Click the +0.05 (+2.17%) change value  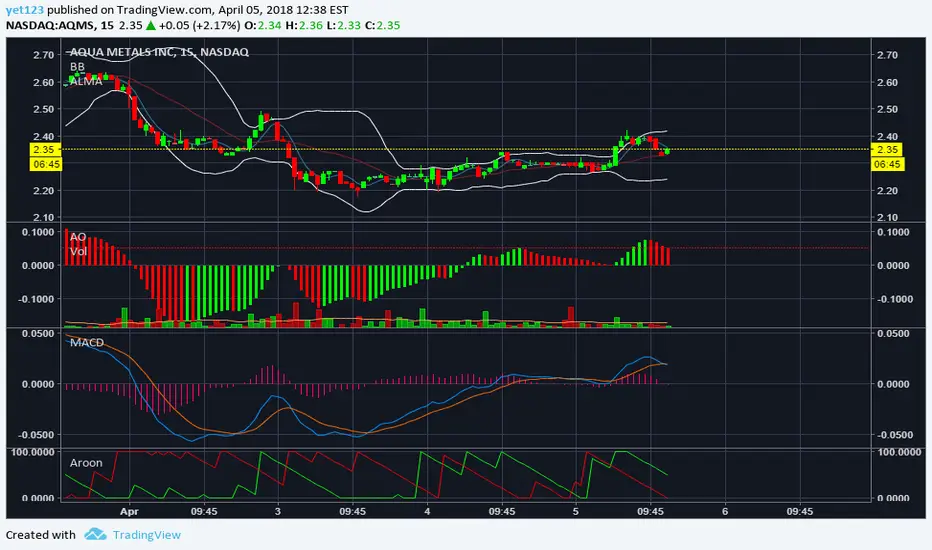click(x=200, y=26)
